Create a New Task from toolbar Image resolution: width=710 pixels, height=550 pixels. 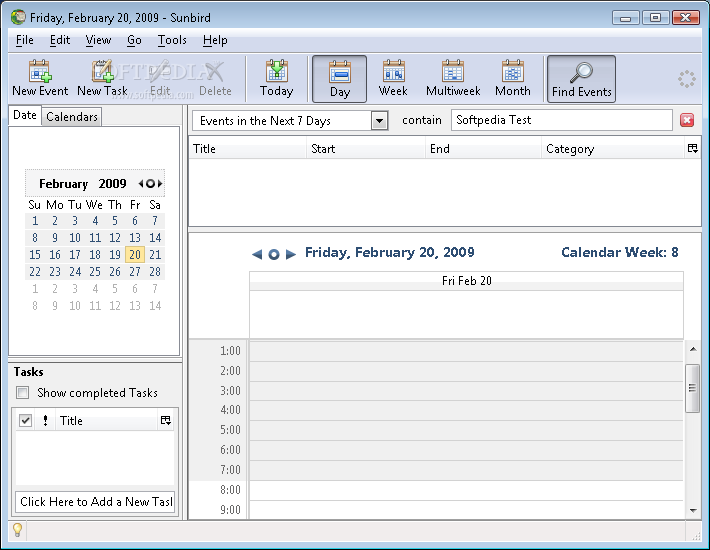(102, 79)
